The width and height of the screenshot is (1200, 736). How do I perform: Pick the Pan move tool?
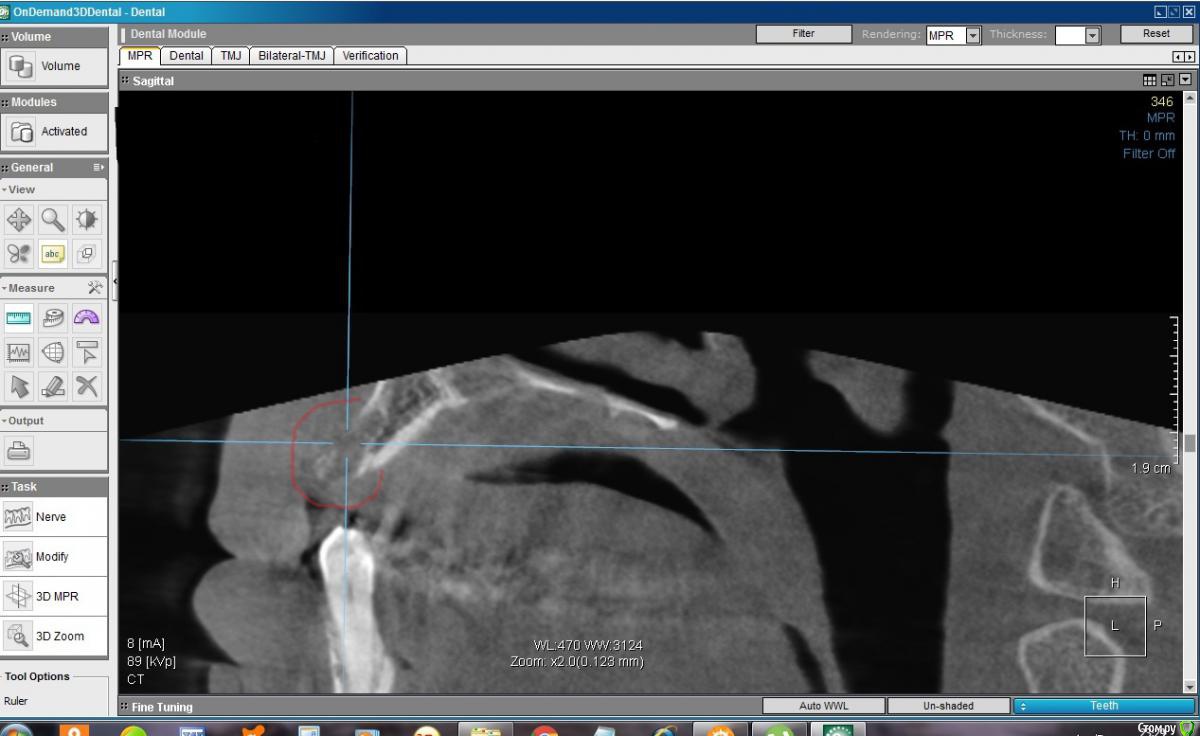pos(19,219)
